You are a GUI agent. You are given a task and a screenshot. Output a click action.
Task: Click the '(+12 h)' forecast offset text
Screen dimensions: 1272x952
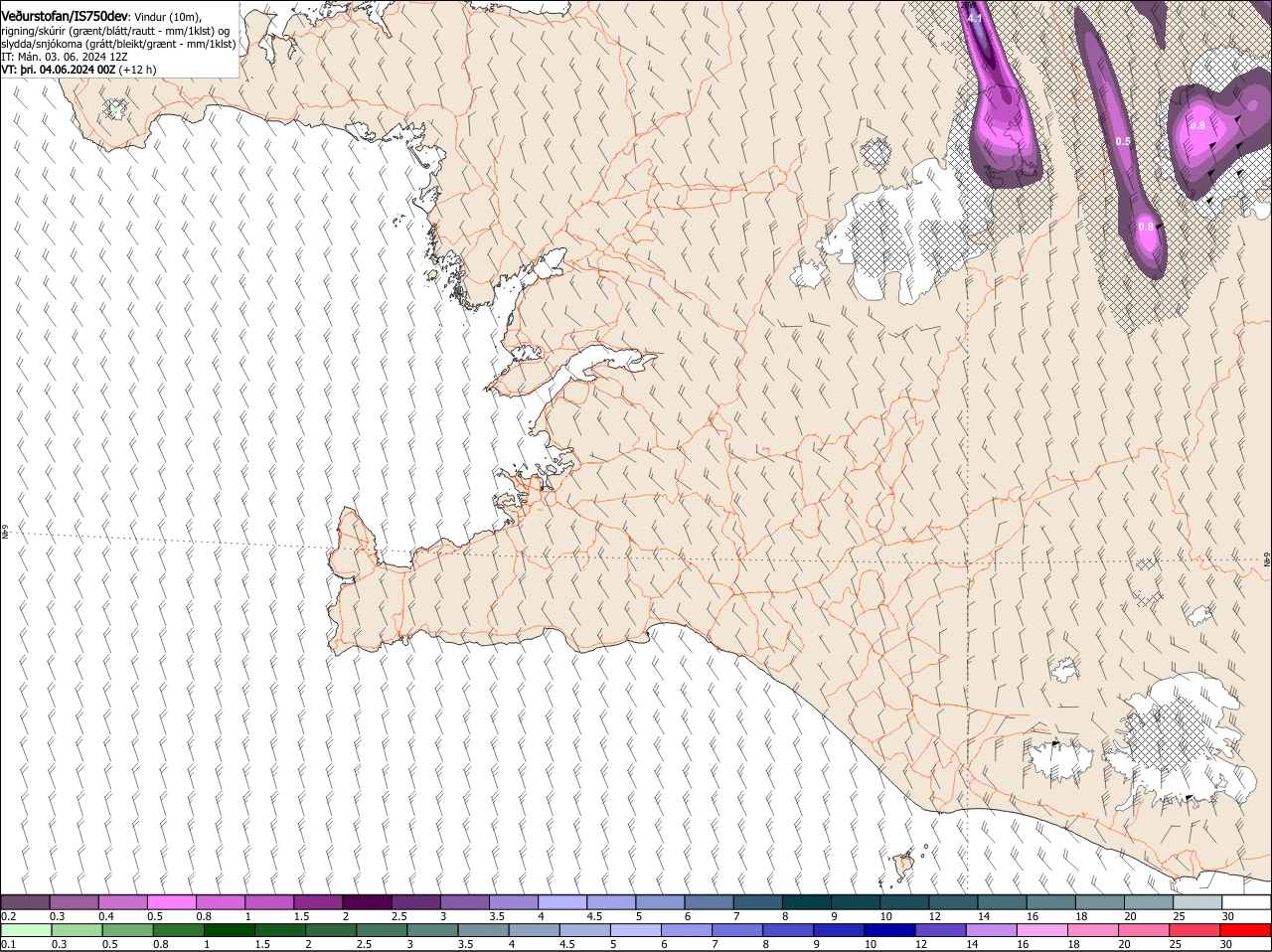pyautogui.click(x=137, y=70)
